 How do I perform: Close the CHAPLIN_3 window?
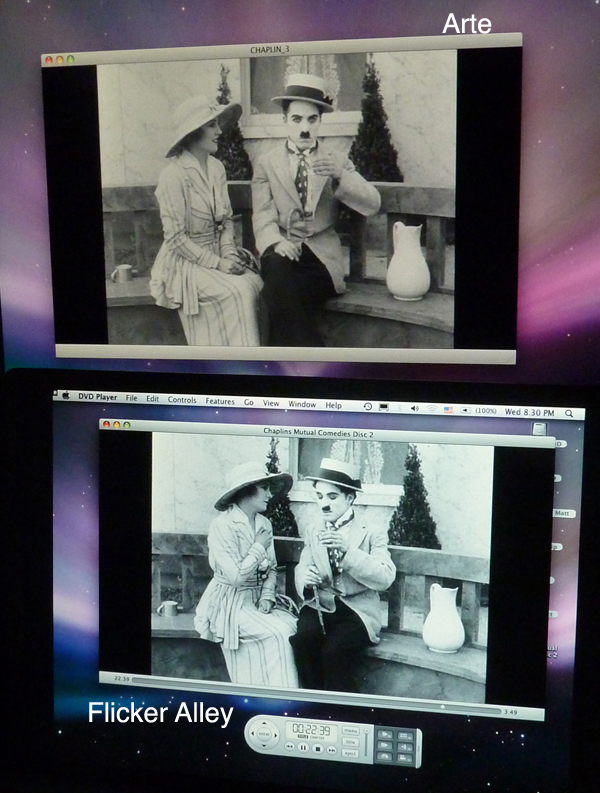point(49,60)
